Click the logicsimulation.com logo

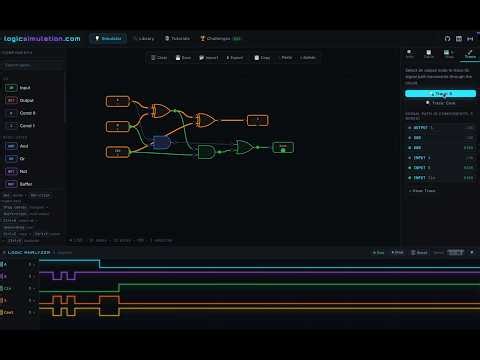point(42,39)
